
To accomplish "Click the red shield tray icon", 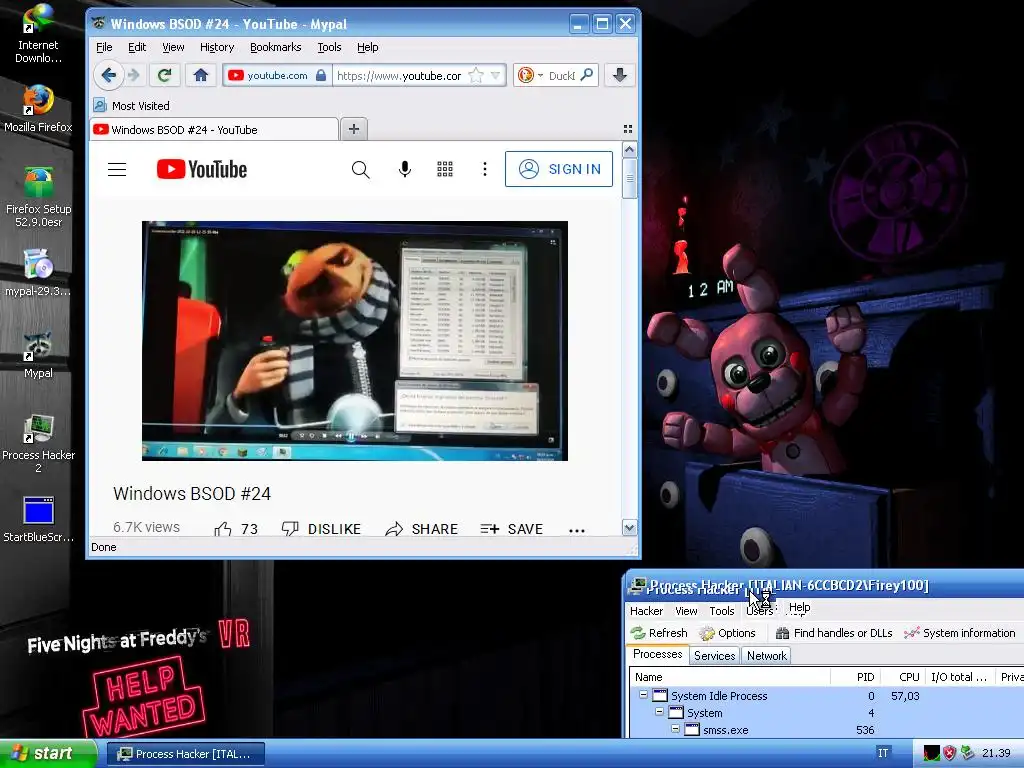I will (950, 753).
